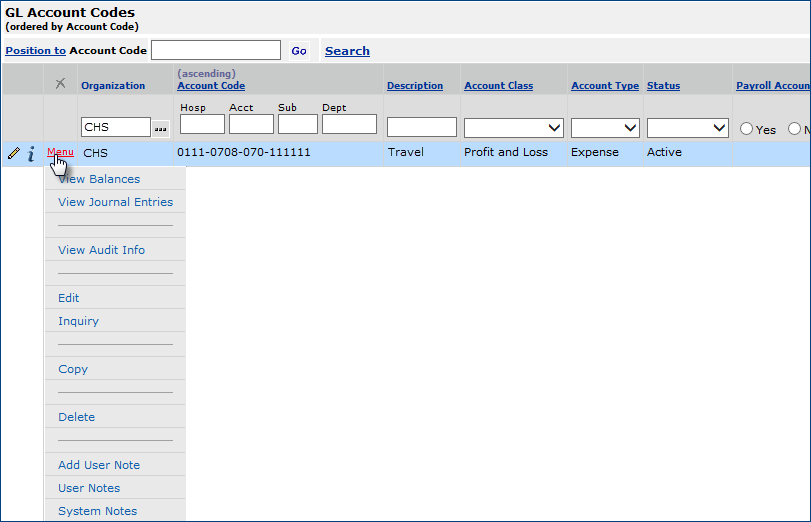Click the X clear filters icon in header
Viewport: 811px width, 522px height.
coord(60,84)
